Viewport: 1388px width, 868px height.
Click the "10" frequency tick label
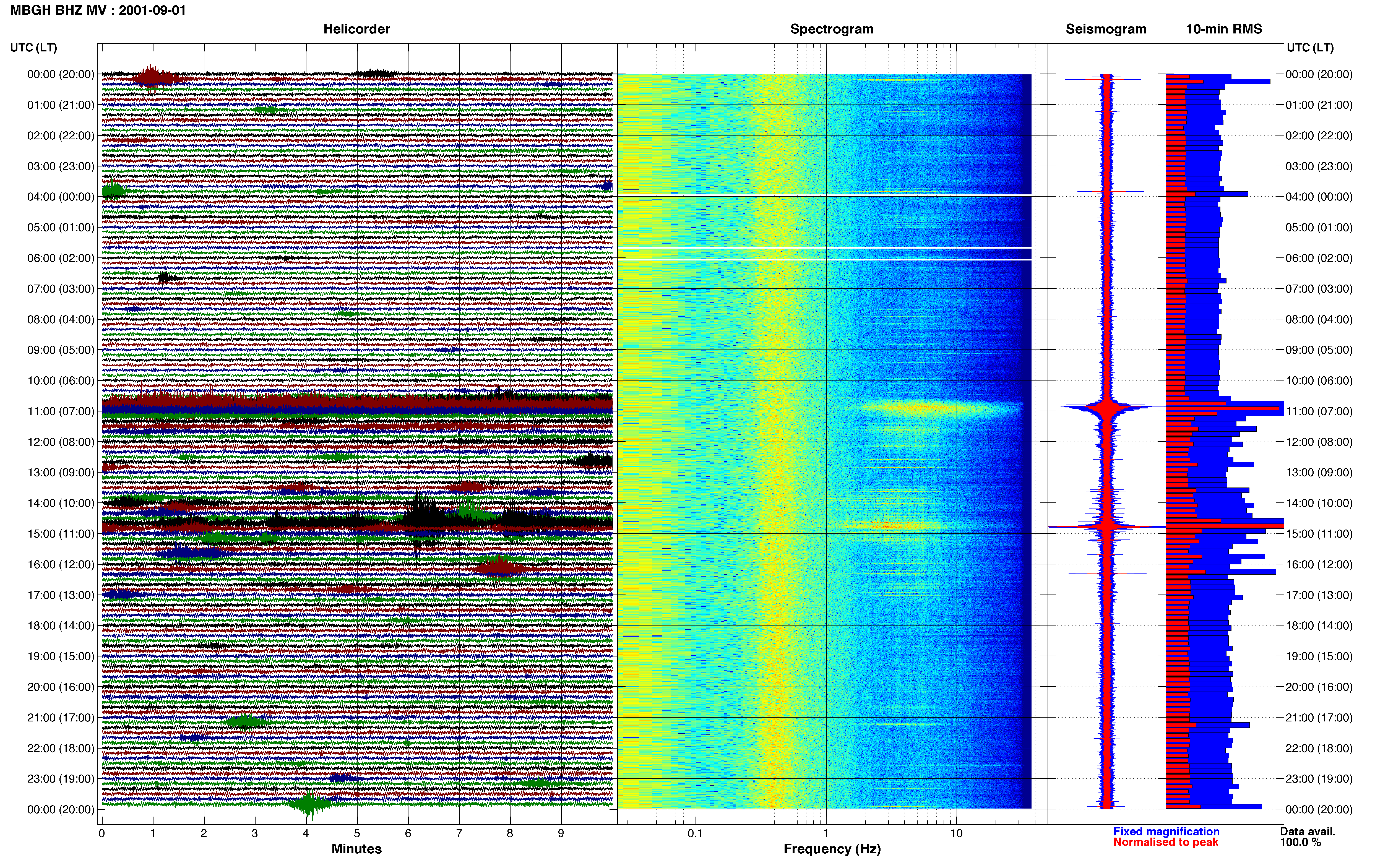pyautogui.click(x=956, y=833)
